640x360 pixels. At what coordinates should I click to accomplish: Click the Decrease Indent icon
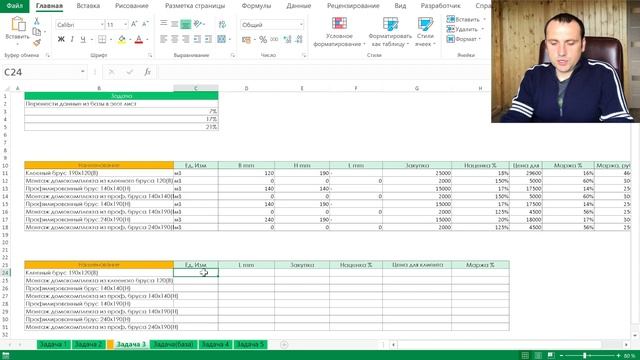(197, 39)
